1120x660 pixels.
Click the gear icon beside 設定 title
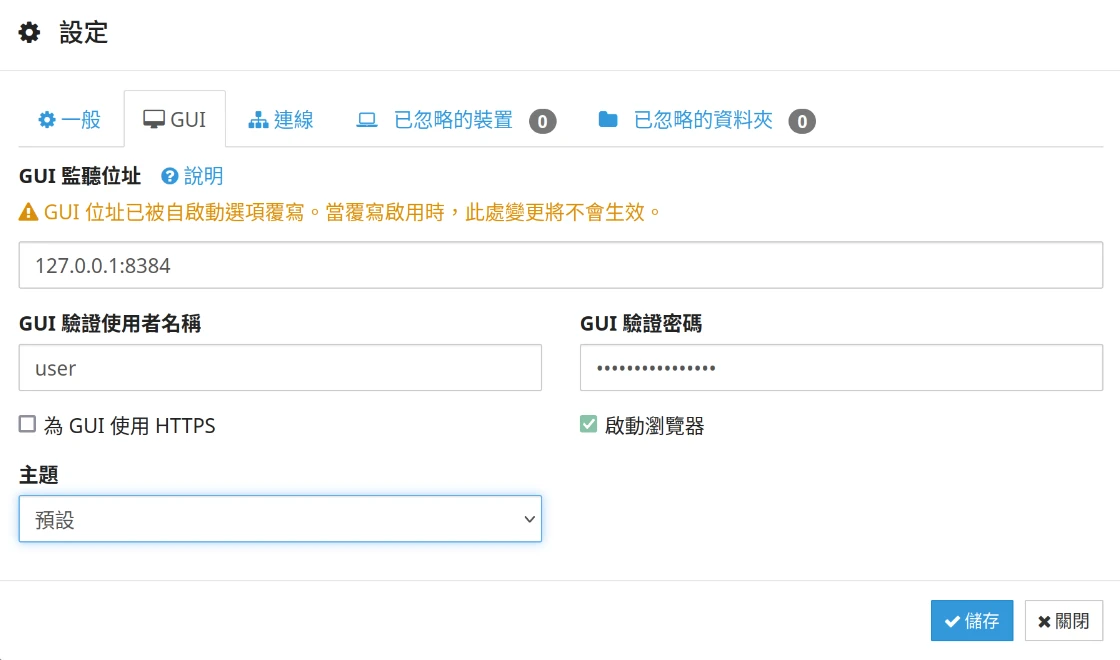(x=30, y=33)
